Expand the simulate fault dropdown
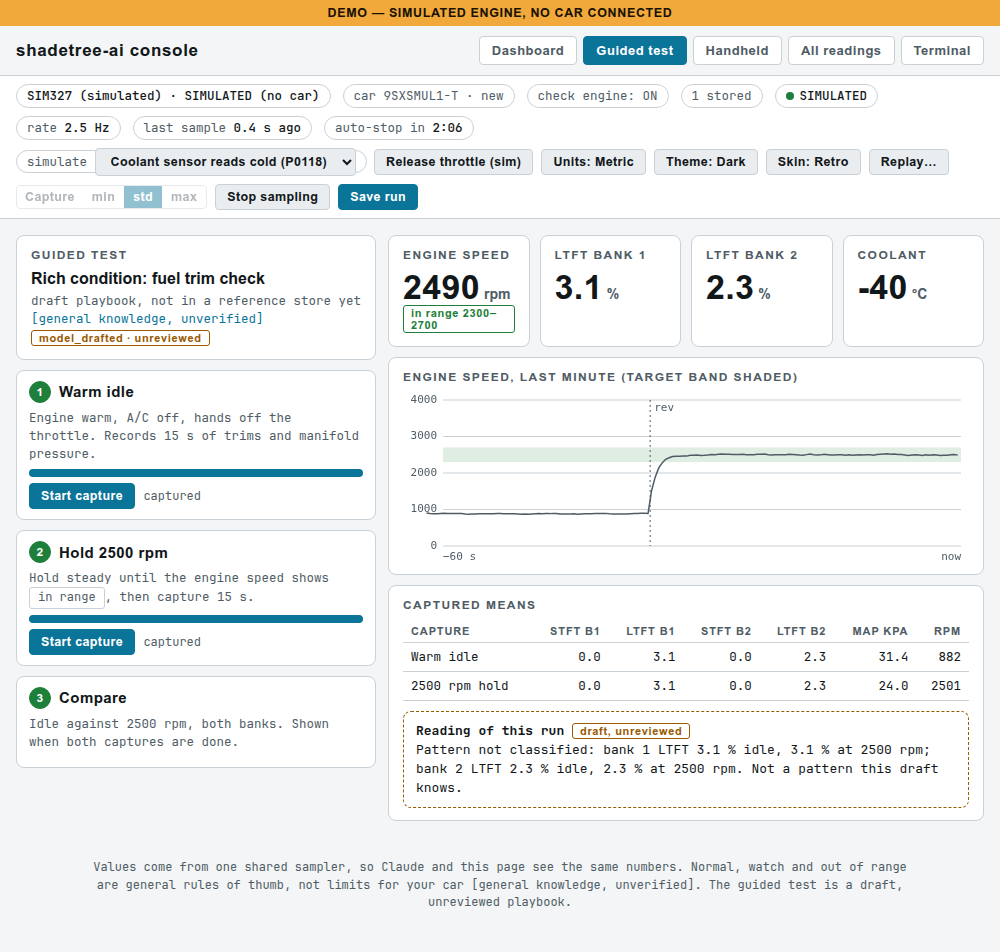 coord(226,162)
